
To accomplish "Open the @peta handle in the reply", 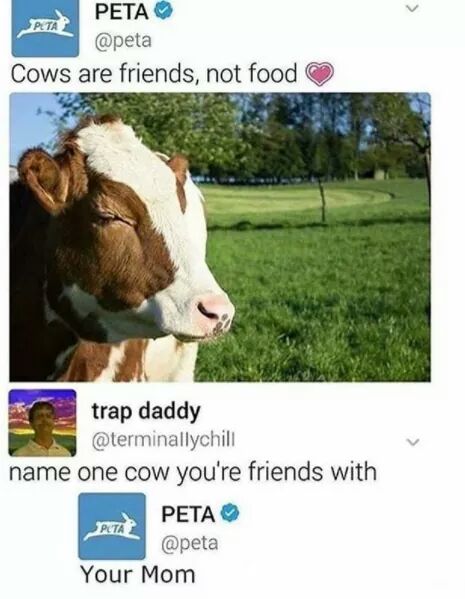I will (x=190, y=543).
